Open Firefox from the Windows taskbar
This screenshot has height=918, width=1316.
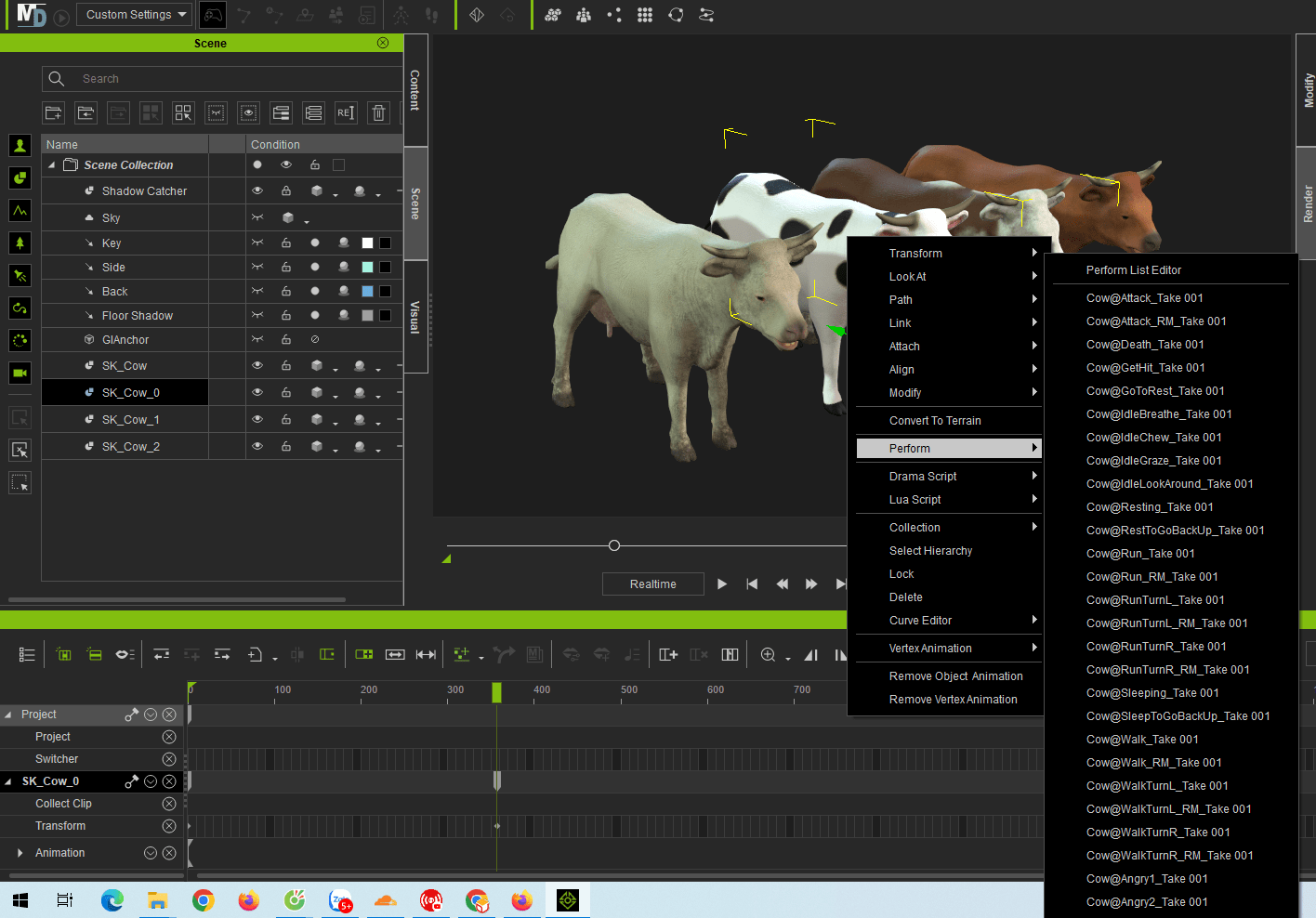(248, 900)
